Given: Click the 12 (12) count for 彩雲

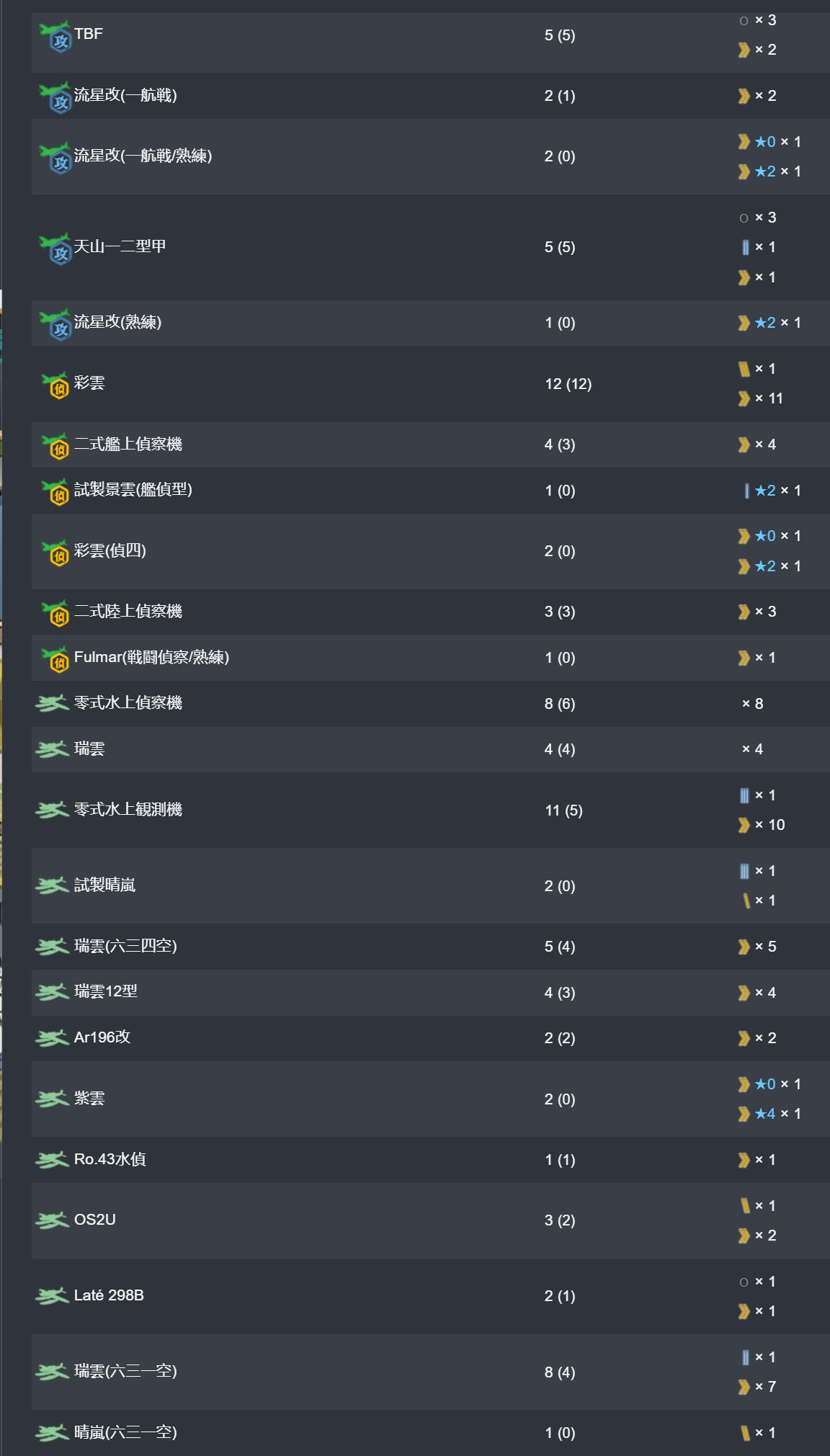Looking at the screenshot, I should [x=568, y=384].
